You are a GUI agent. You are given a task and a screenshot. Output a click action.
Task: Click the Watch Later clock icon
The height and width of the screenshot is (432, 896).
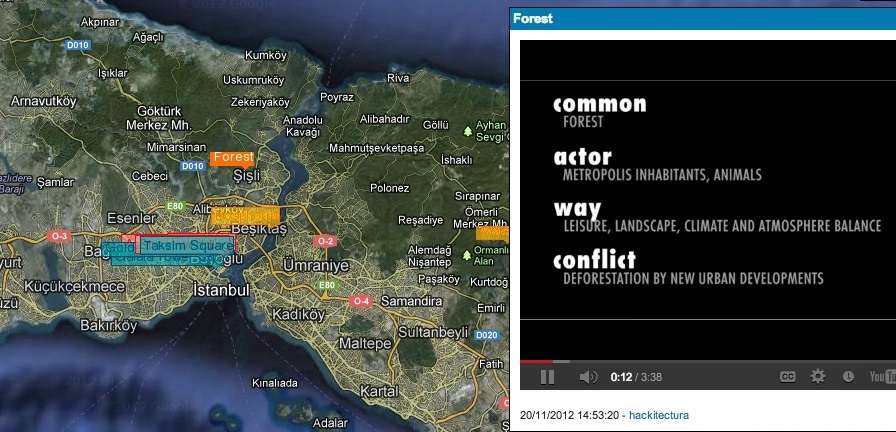(x=848, y=377)
